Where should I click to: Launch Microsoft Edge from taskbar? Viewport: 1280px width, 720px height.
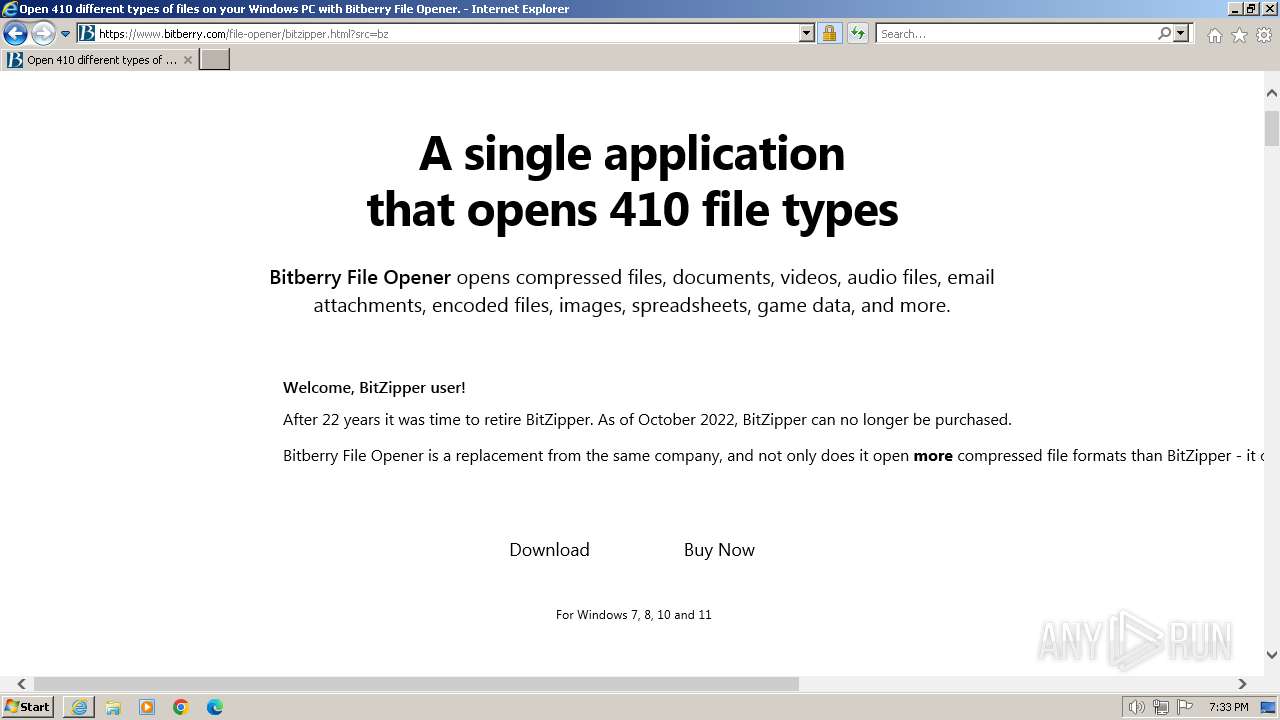click(x=215, y=707)
